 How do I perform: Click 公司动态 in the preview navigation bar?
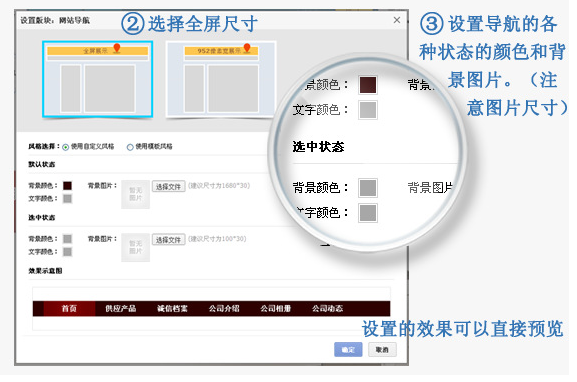[328, 308]
